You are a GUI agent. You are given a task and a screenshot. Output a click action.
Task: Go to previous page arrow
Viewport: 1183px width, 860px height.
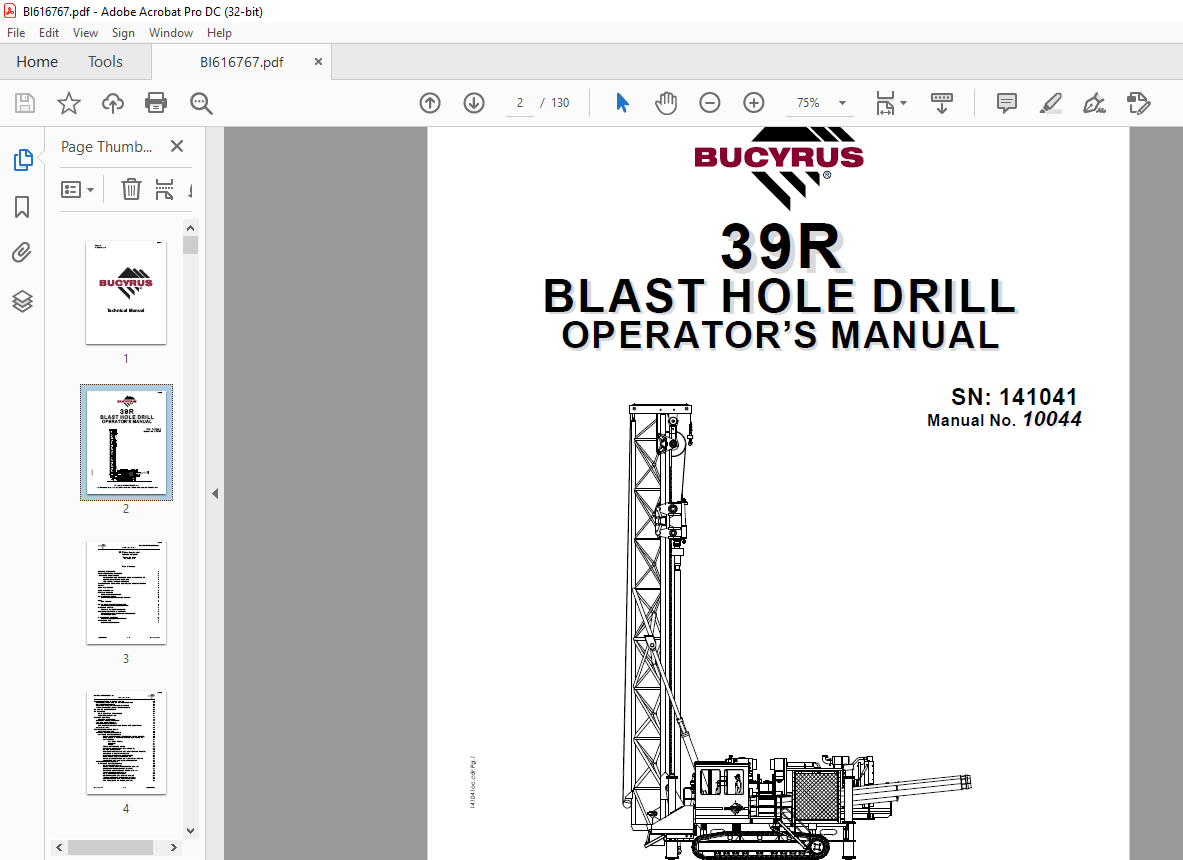[430, 103]
